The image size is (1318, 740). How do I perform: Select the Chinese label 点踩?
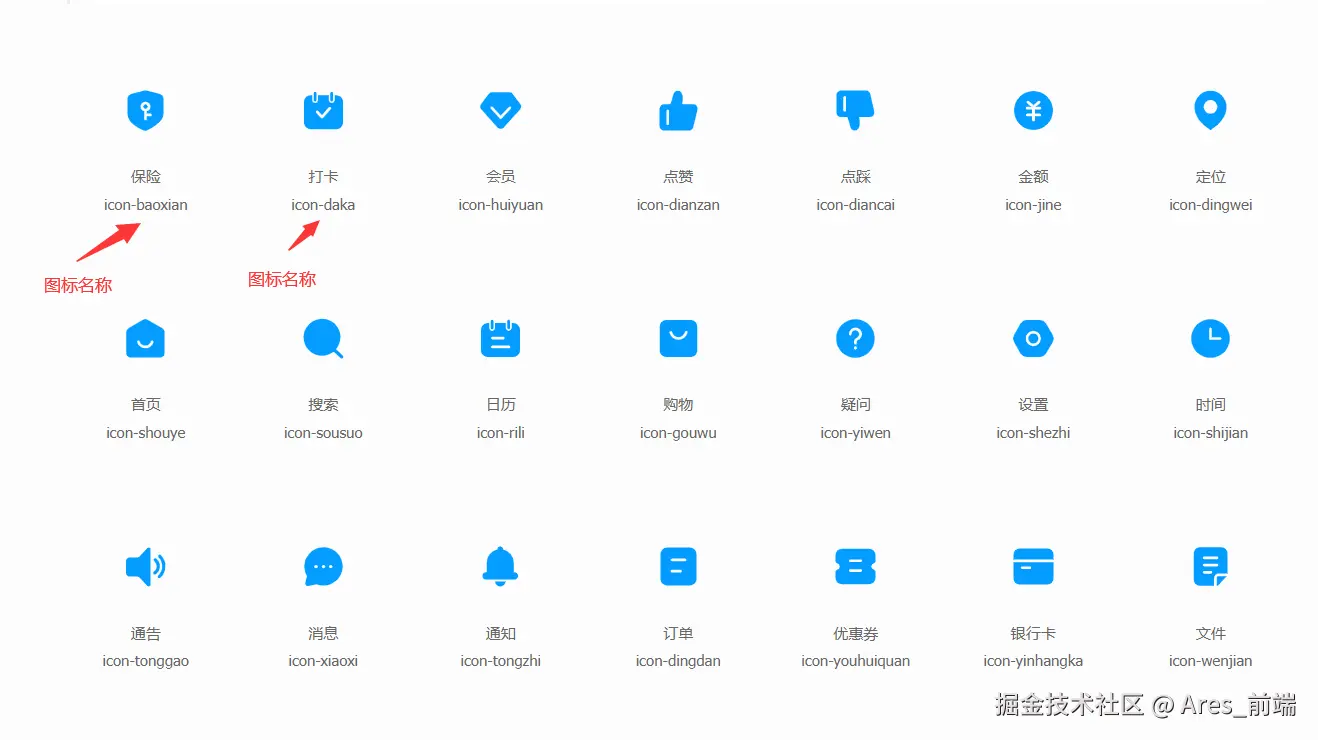coord(855,177)
